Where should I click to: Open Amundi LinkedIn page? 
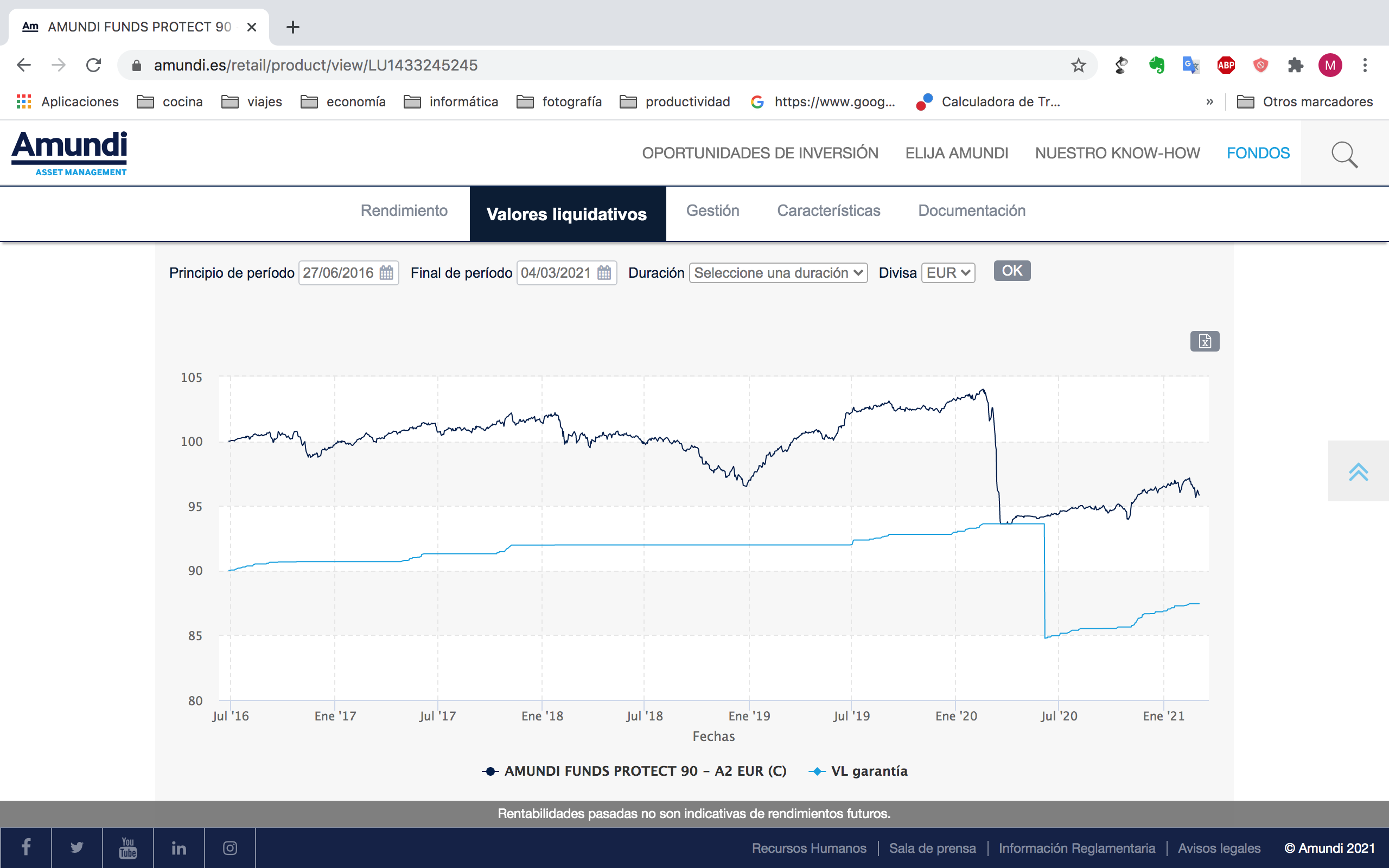click(179, 847)
